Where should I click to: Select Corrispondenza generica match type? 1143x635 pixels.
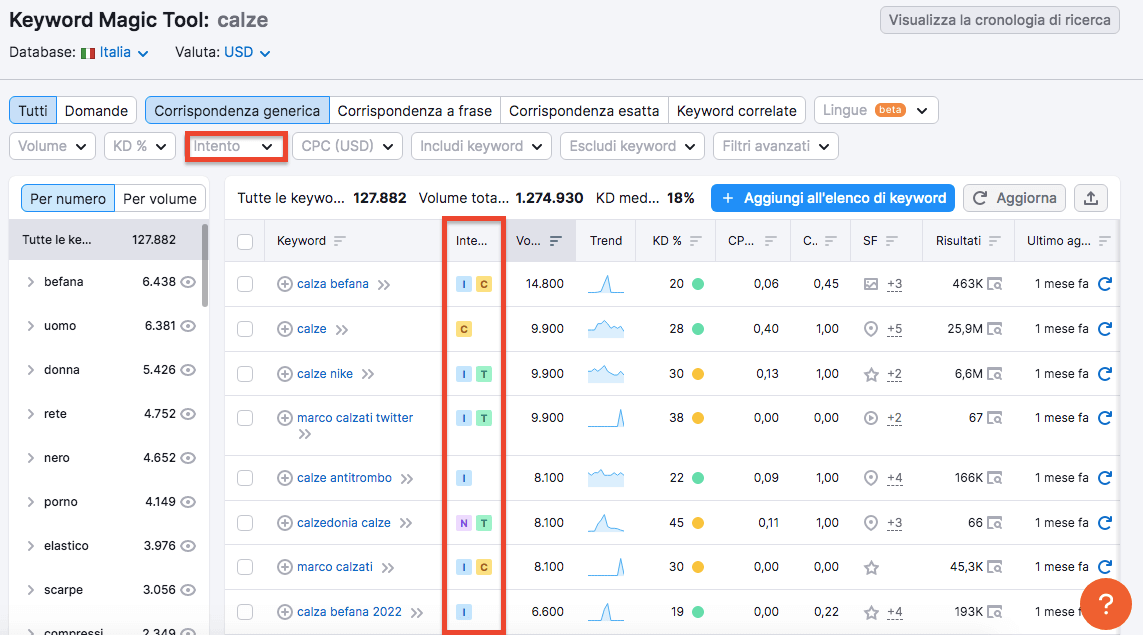tap(237, 111)
